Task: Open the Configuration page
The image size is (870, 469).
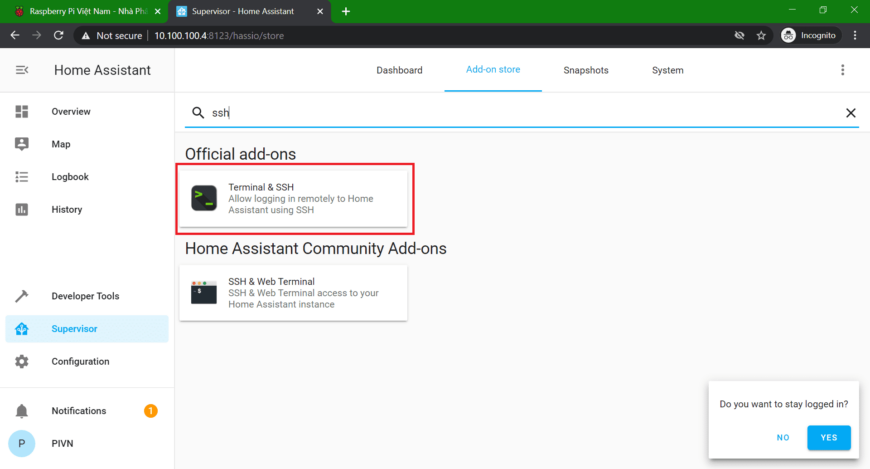Action: tap(80, 361)
